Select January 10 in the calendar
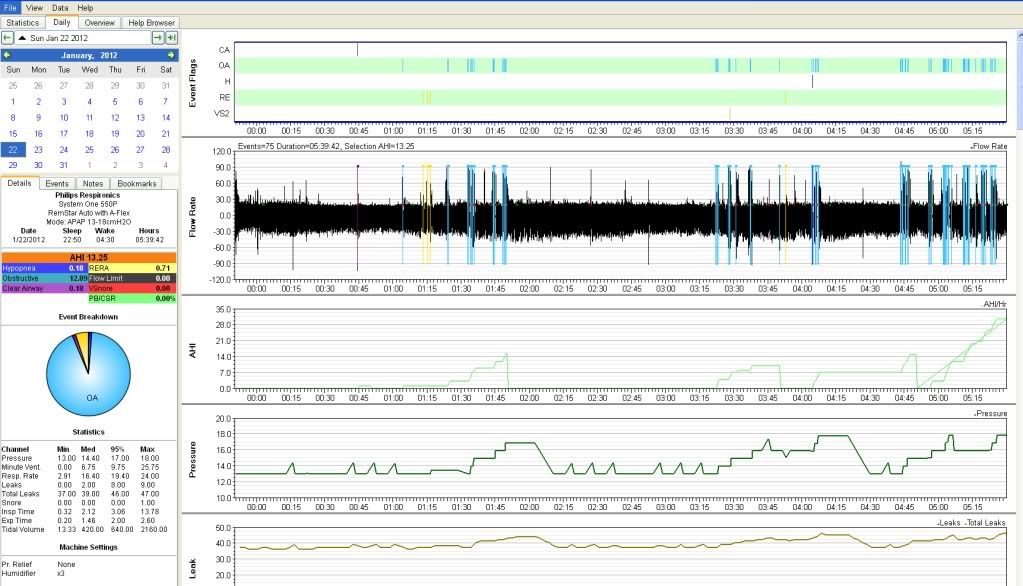1023x586 pixels. click(64, 118)
